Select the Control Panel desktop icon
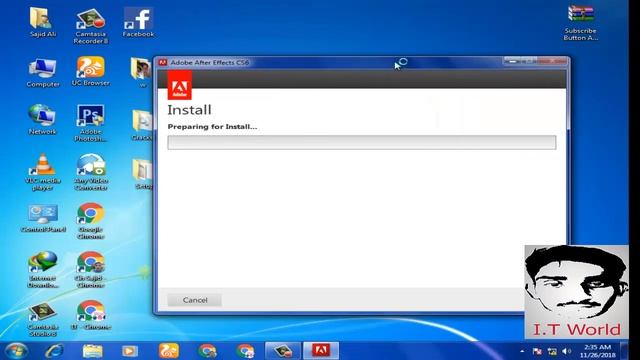The width and height of the screenshot is (640, 360). pos(43,218)
